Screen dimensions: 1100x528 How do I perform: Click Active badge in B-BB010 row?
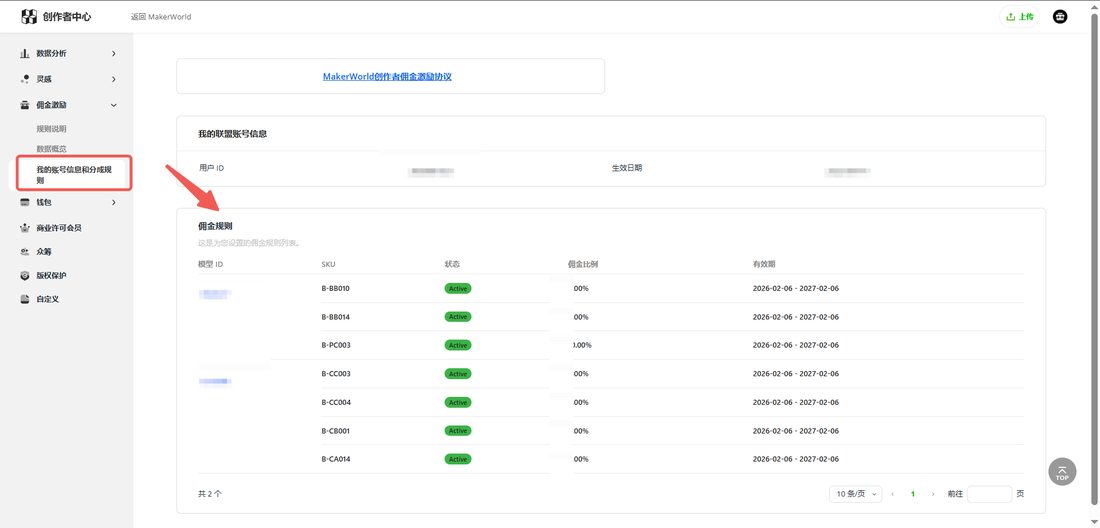coord(457,288)
